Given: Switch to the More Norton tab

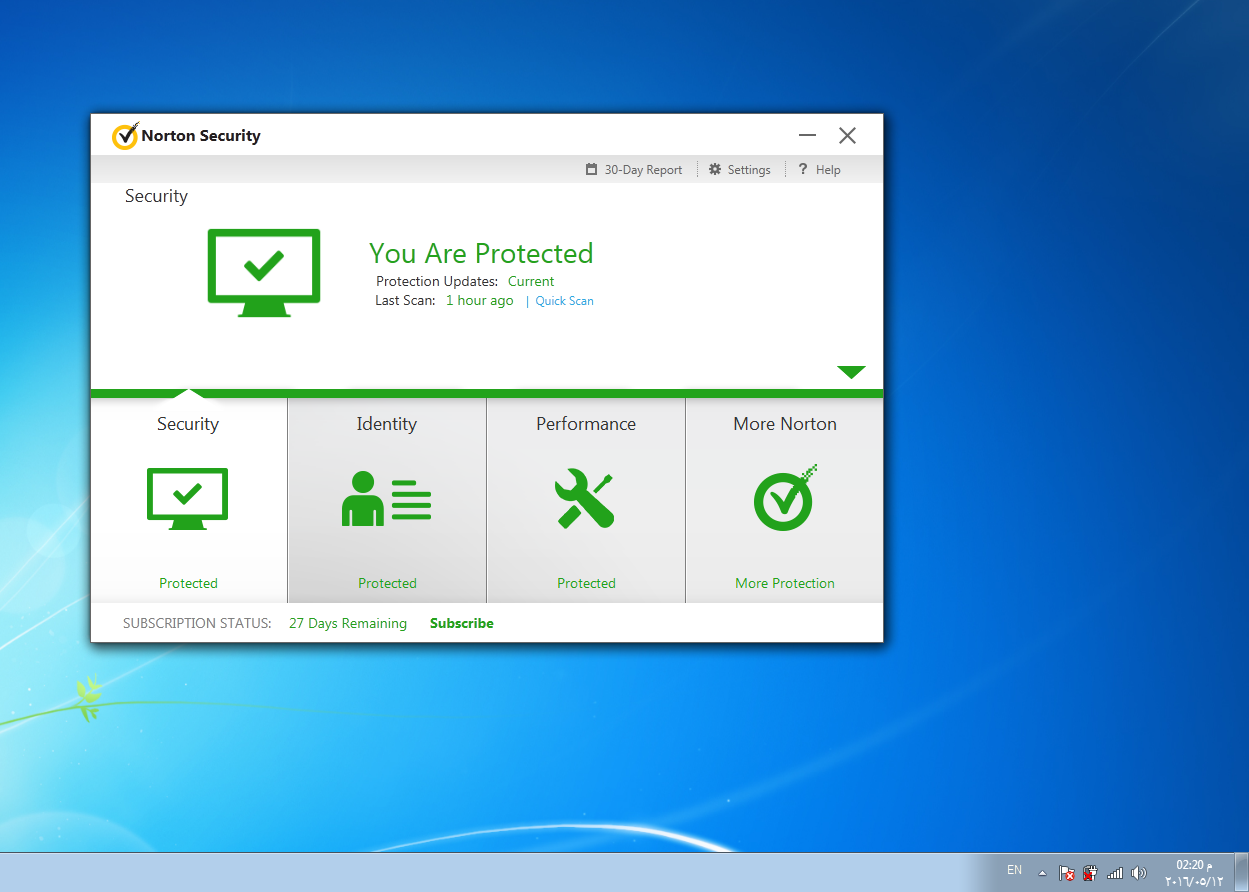Looking at the screenshot, I should point(785,500).
